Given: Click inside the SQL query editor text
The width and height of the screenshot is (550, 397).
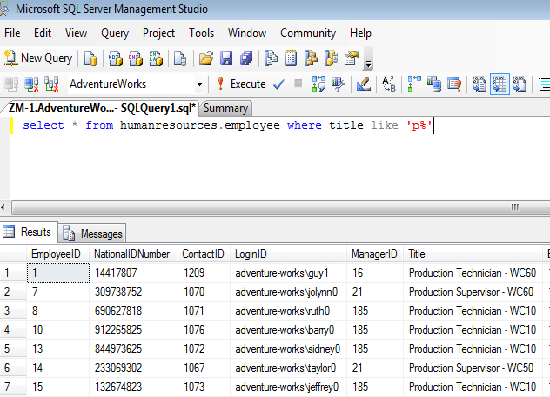Looking at the screenshot, I should pyautogui.click(x=227, y=125).
